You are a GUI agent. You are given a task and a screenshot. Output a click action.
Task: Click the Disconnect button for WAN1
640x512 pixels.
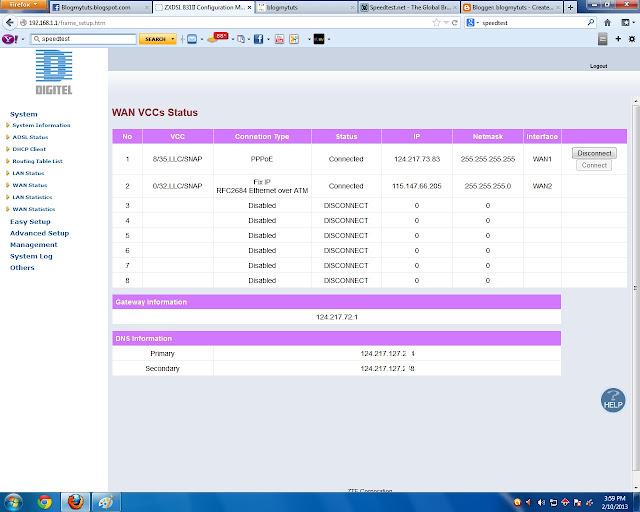click(x=594, y=153)
